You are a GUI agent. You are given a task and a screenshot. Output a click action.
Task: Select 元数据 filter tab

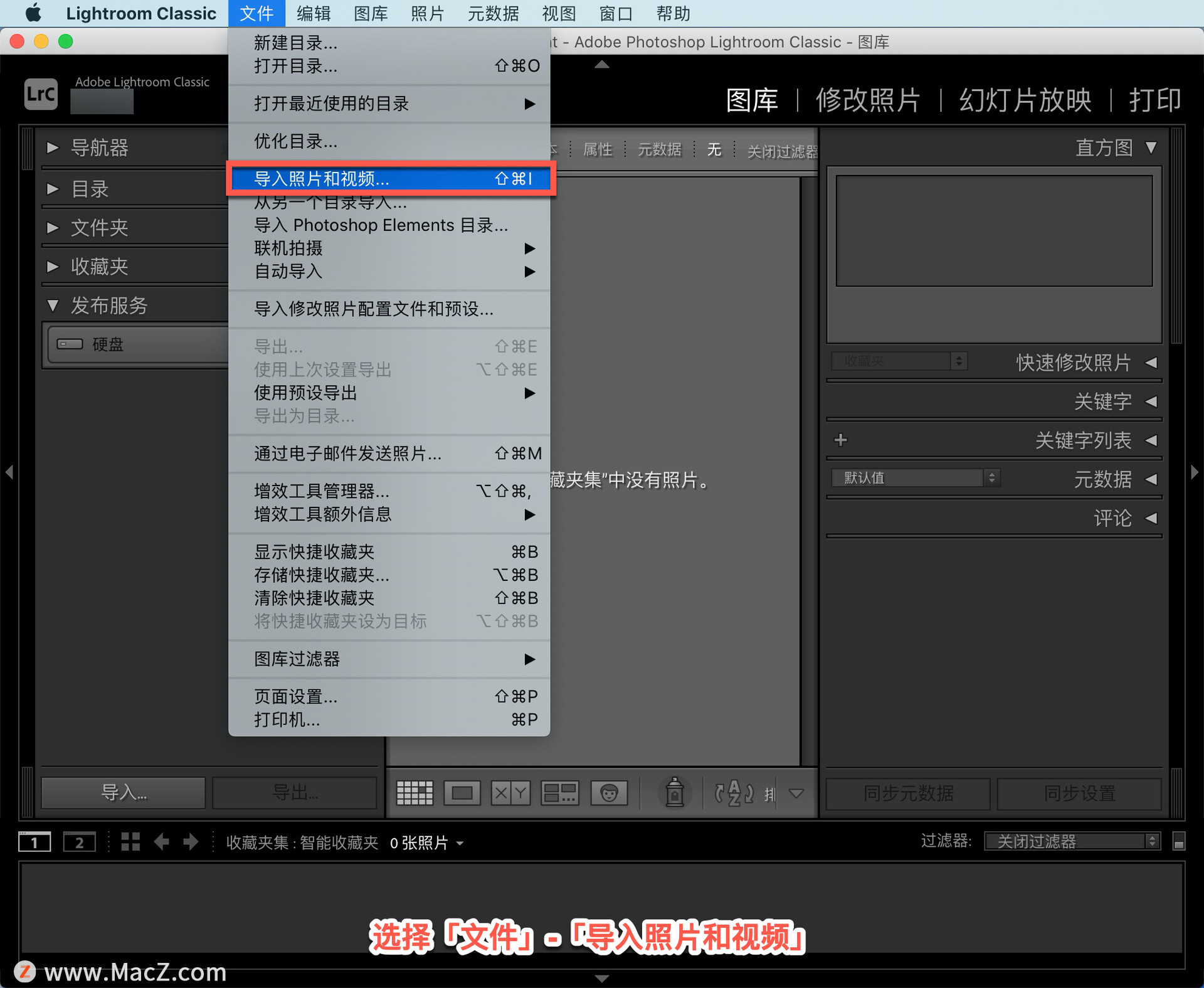pyautogui.click(x=660, y=150)
